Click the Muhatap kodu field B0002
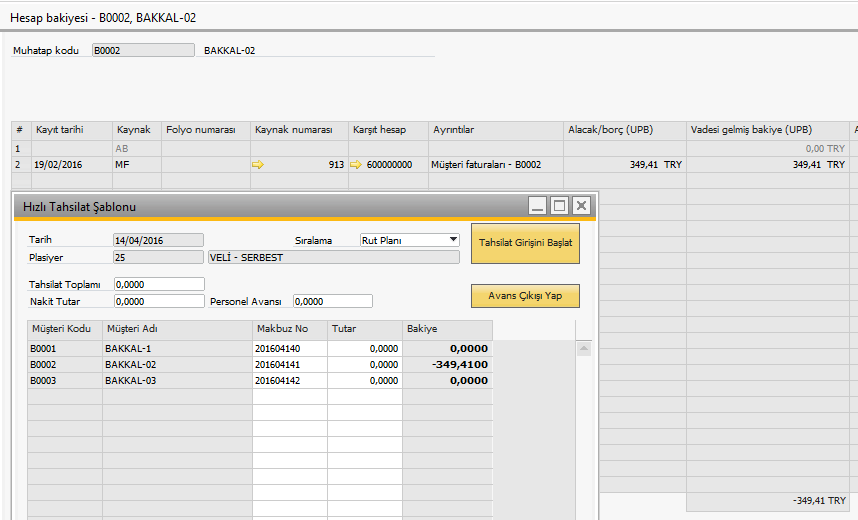The height and width of the screenshot is (520, 858). coord(143,50)
